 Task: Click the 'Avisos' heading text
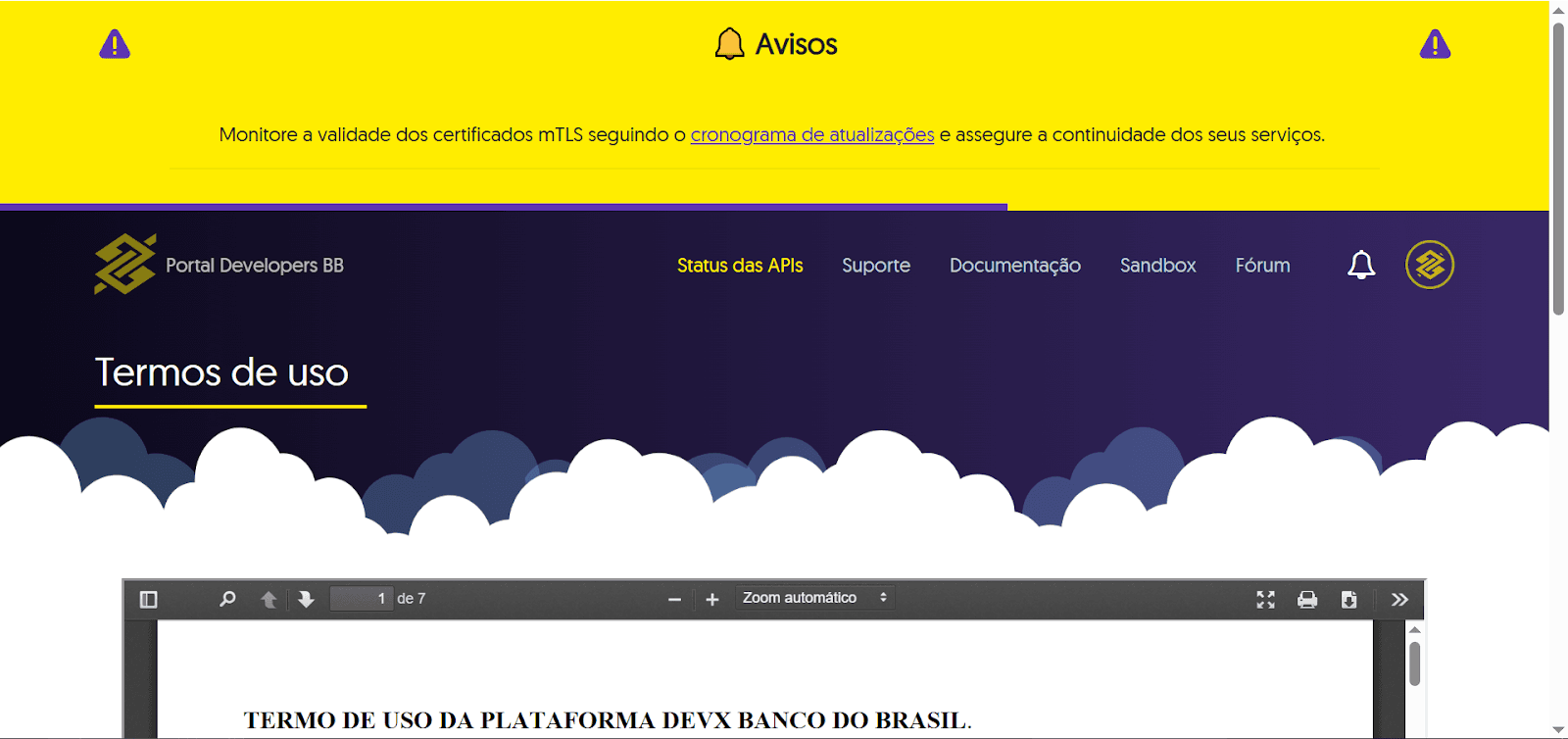point(797,44)
